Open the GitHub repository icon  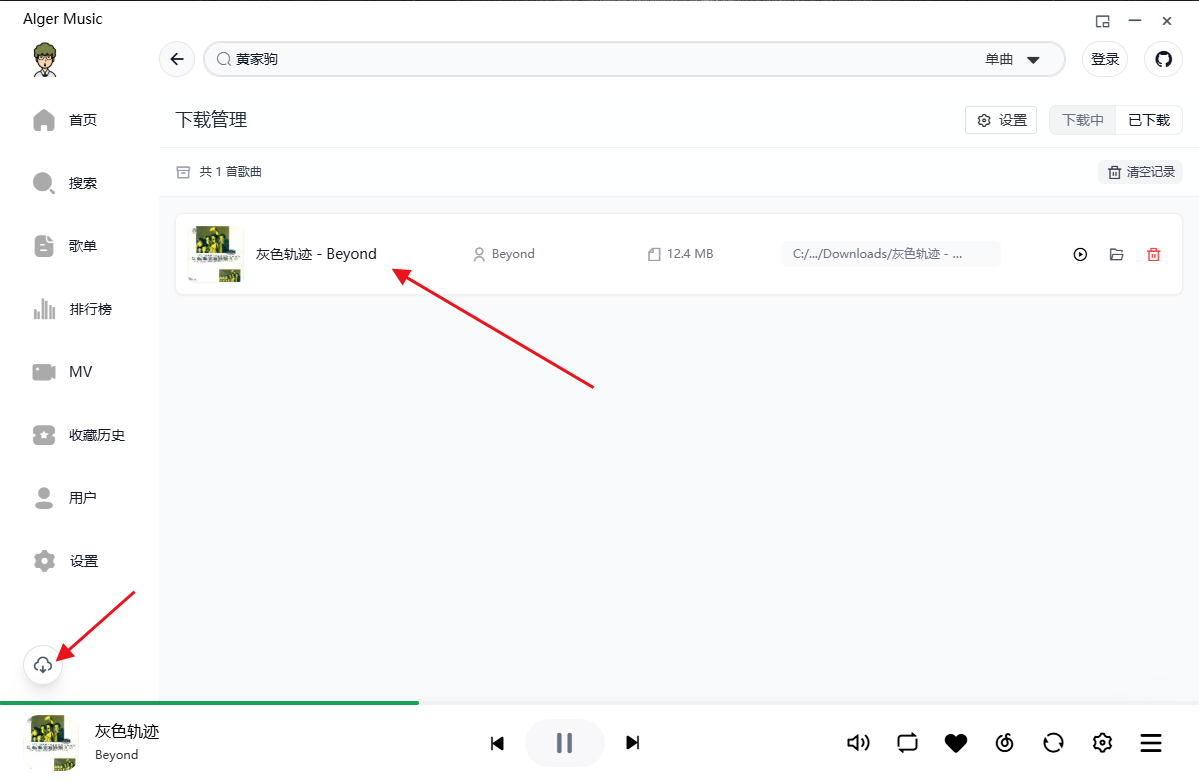click(x=1163, y=60)
